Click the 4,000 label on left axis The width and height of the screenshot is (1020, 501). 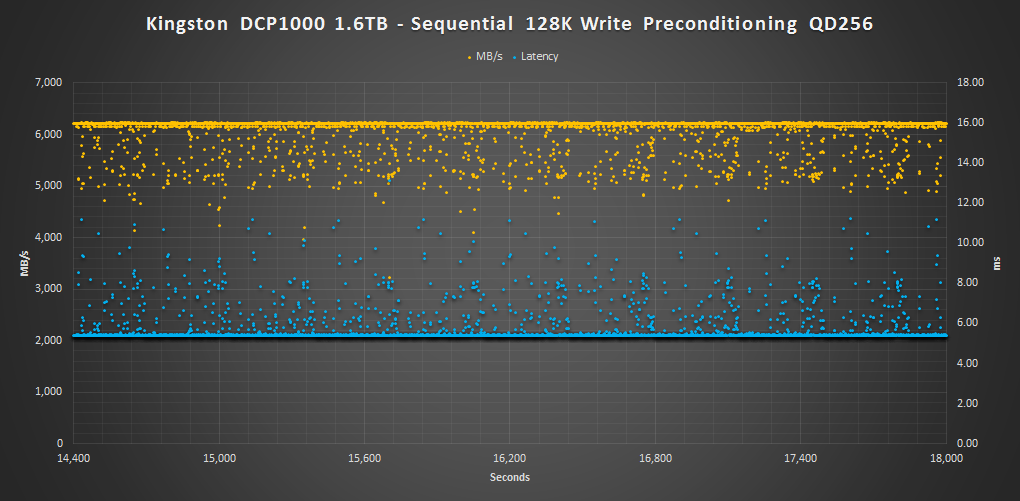[49, 237]
